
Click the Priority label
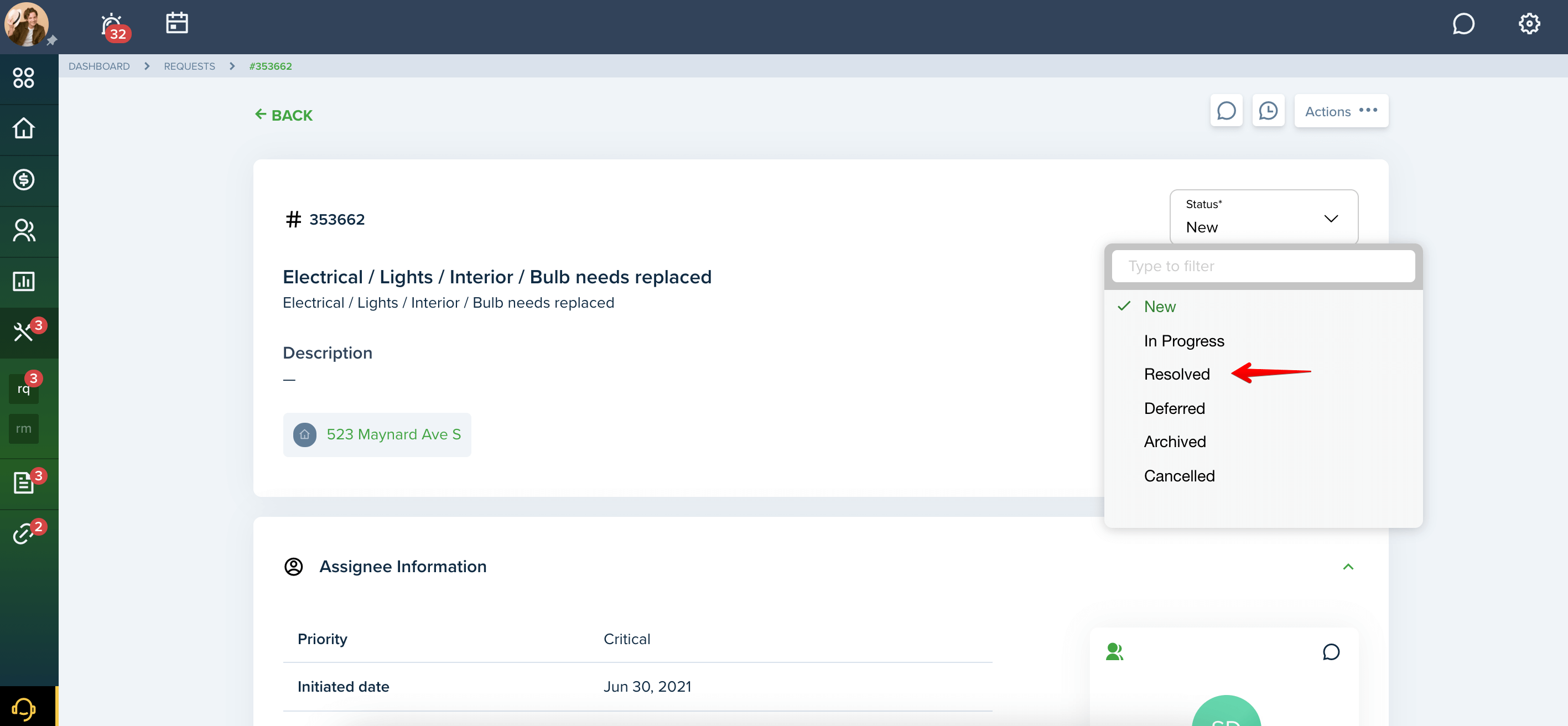click(x=322, y=639)
